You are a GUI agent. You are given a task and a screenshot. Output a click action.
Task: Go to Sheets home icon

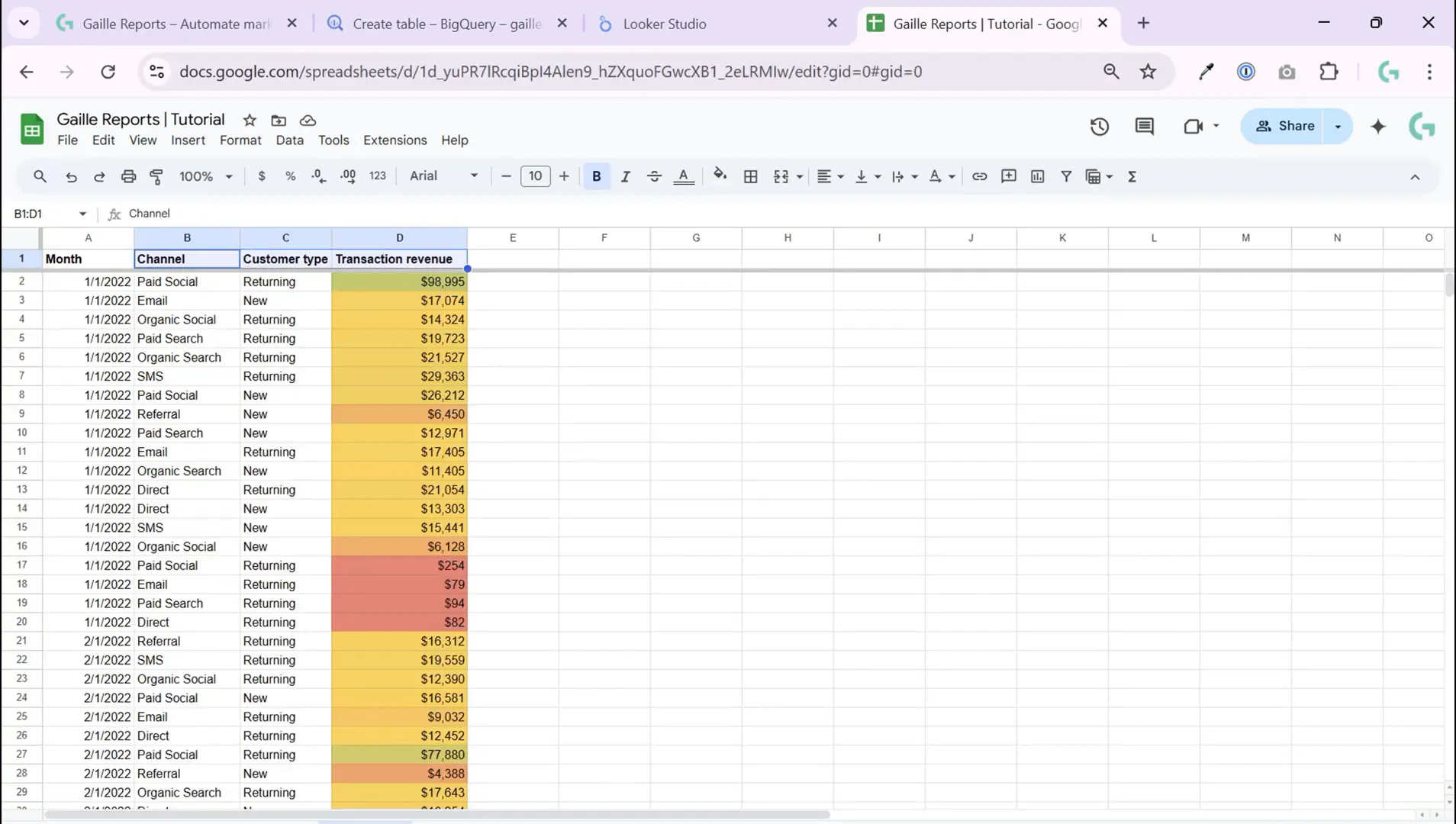tap(31, 129)
